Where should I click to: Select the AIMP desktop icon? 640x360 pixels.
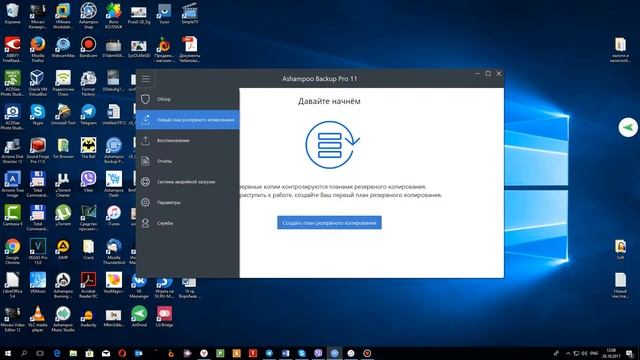pyautogui.click(x=63, y=249)
